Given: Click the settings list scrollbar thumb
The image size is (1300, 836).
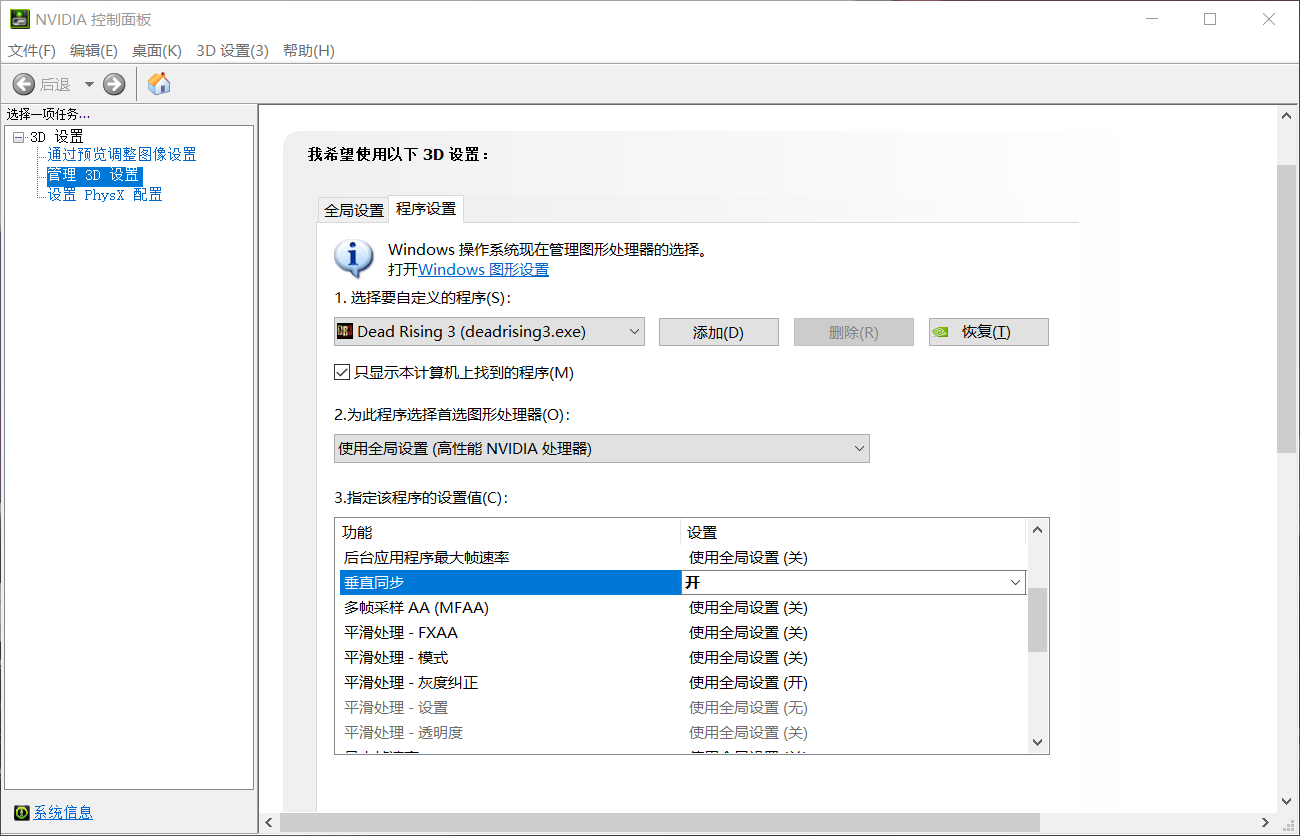Looking at the screenshot, I should pyautogui.click(x=1037, y=620).
